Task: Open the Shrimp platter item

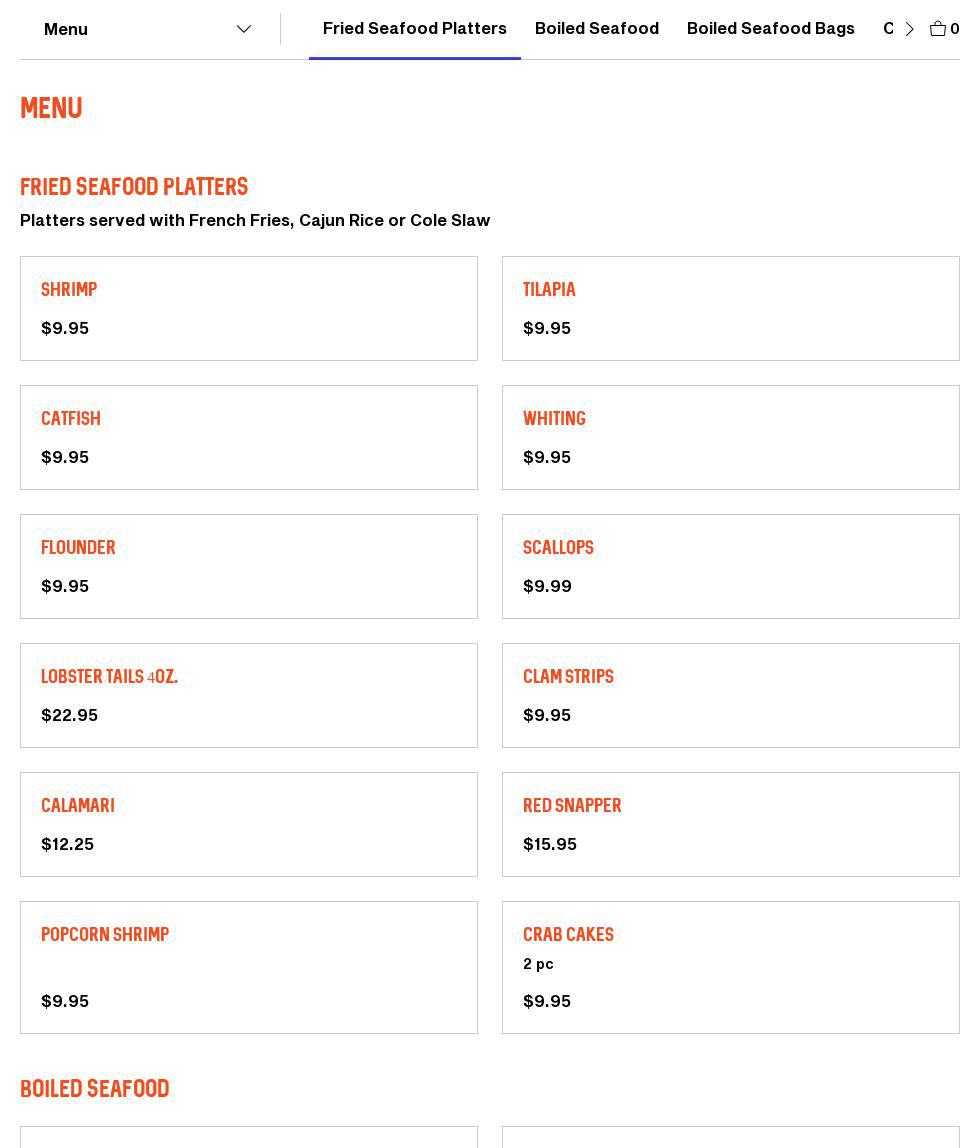Action: tap(248, 308)
